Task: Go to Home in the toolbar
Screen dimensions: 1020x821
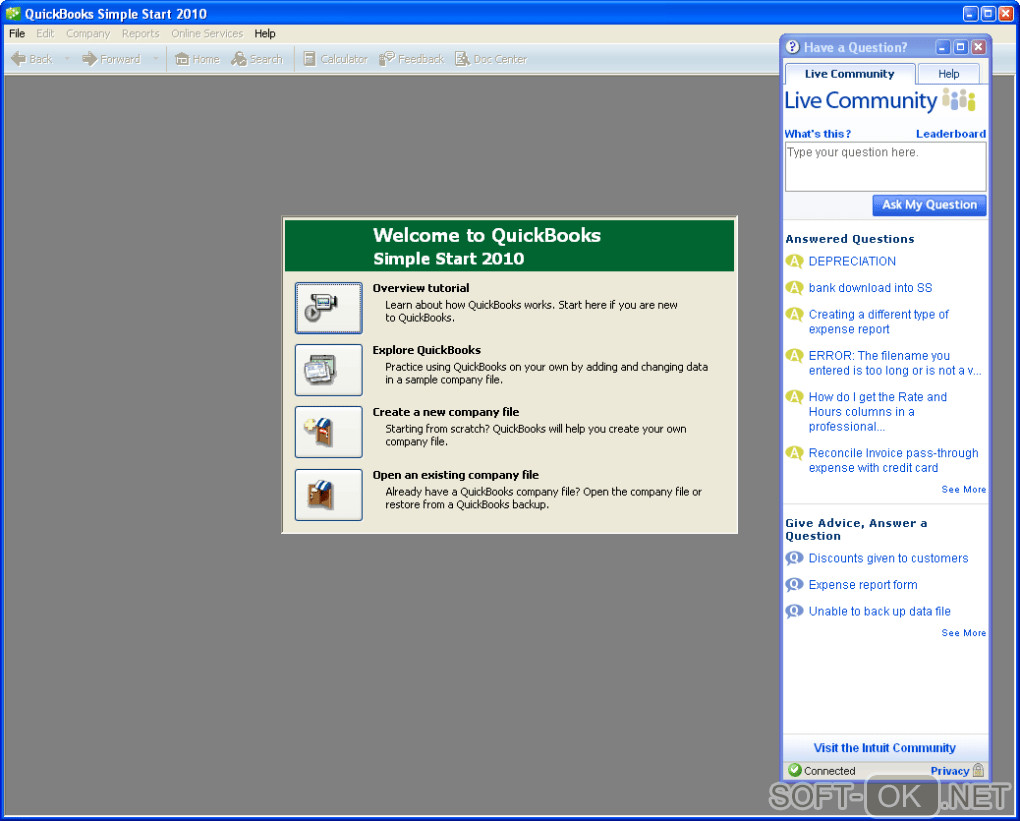Action: [x=197, y=59]
